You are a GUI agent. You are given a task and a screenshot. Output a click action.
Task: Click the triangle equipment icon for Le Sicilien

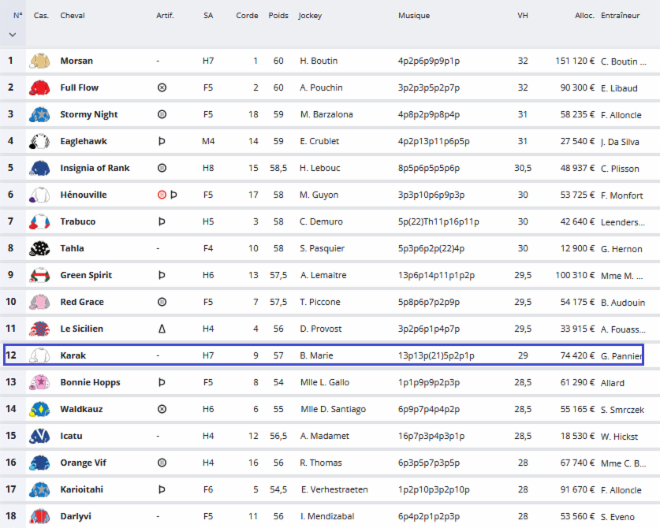(x=162, y=328)
